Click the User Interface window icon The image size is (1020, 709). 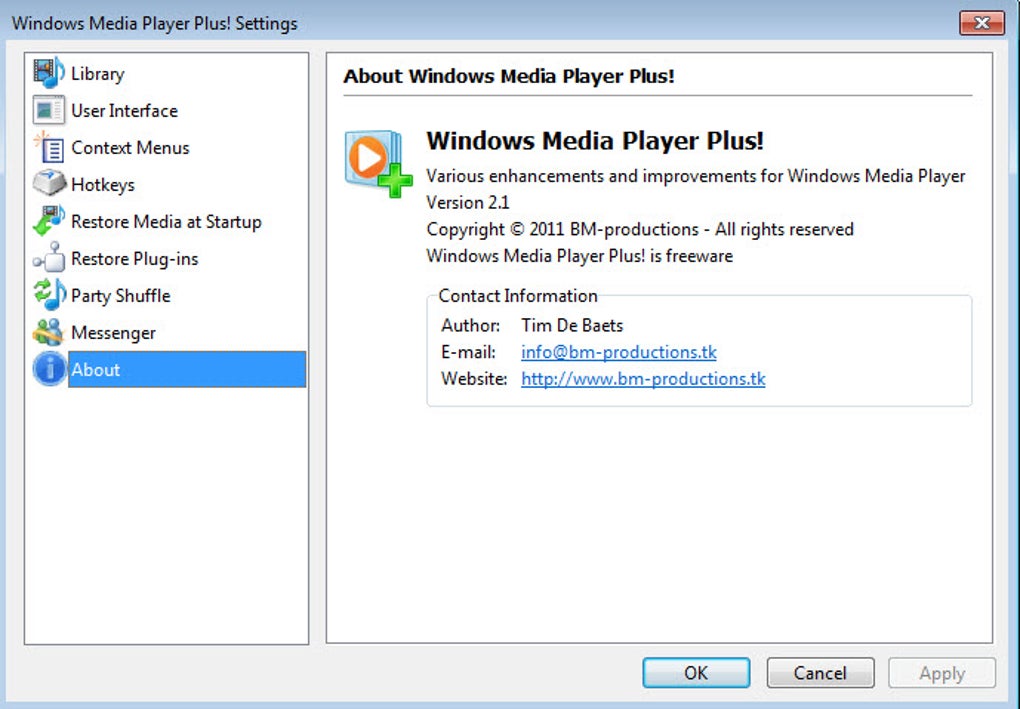pos(49,110)
